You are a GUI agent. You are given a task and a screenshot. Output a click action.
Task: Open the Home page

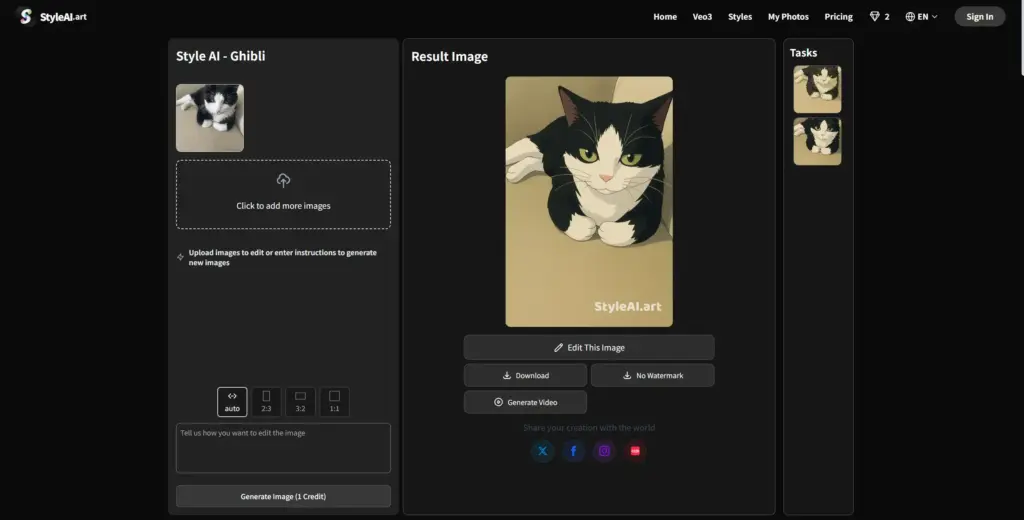665,17
